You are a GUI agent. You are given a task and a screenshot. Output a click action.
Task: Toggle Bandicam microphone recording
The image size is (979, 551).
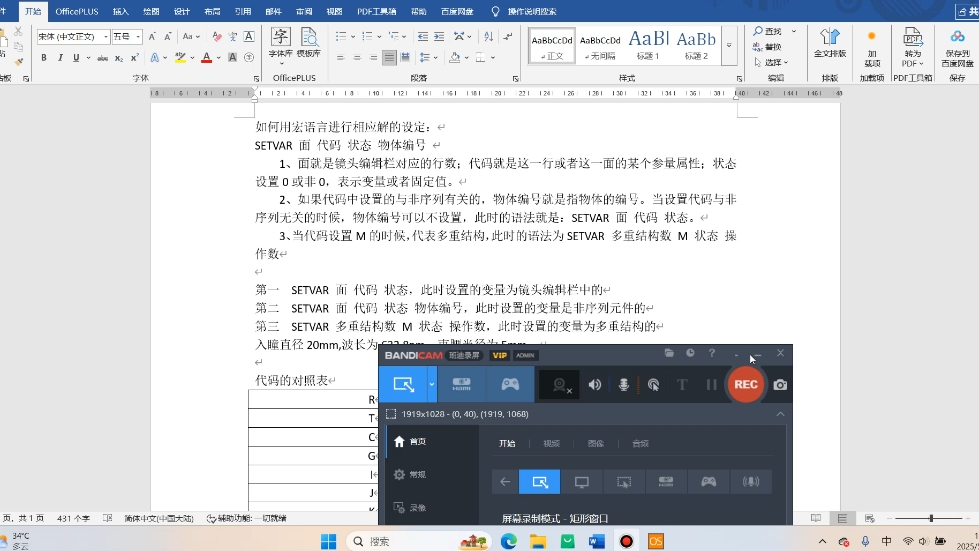point(623,384)
